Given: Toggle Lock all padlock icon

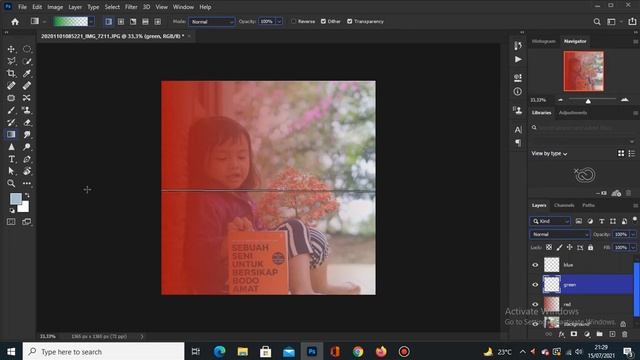Looking at the screenshot, I should pyautogui.click(x=591, y=247).
